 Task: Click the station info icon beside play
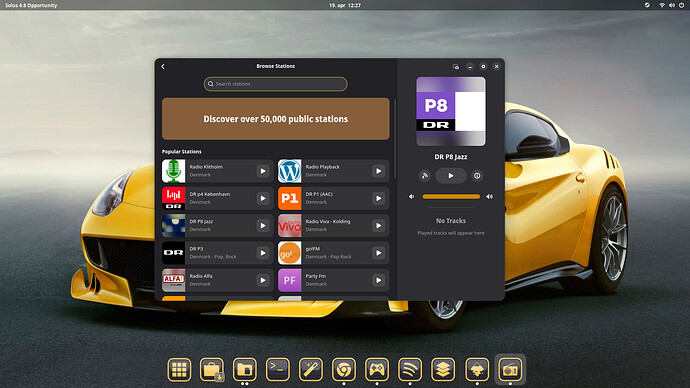(x=477, y=176)
